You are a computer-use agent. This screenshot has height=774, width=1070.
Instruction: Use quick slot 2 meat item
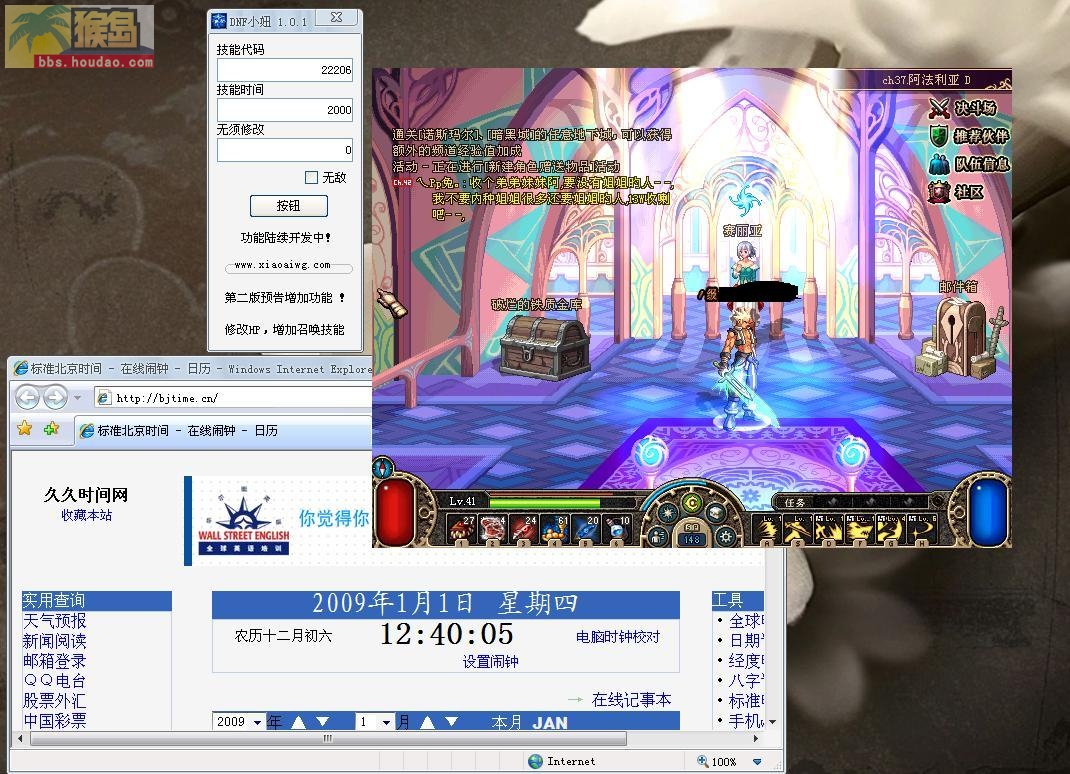(492, 529)
